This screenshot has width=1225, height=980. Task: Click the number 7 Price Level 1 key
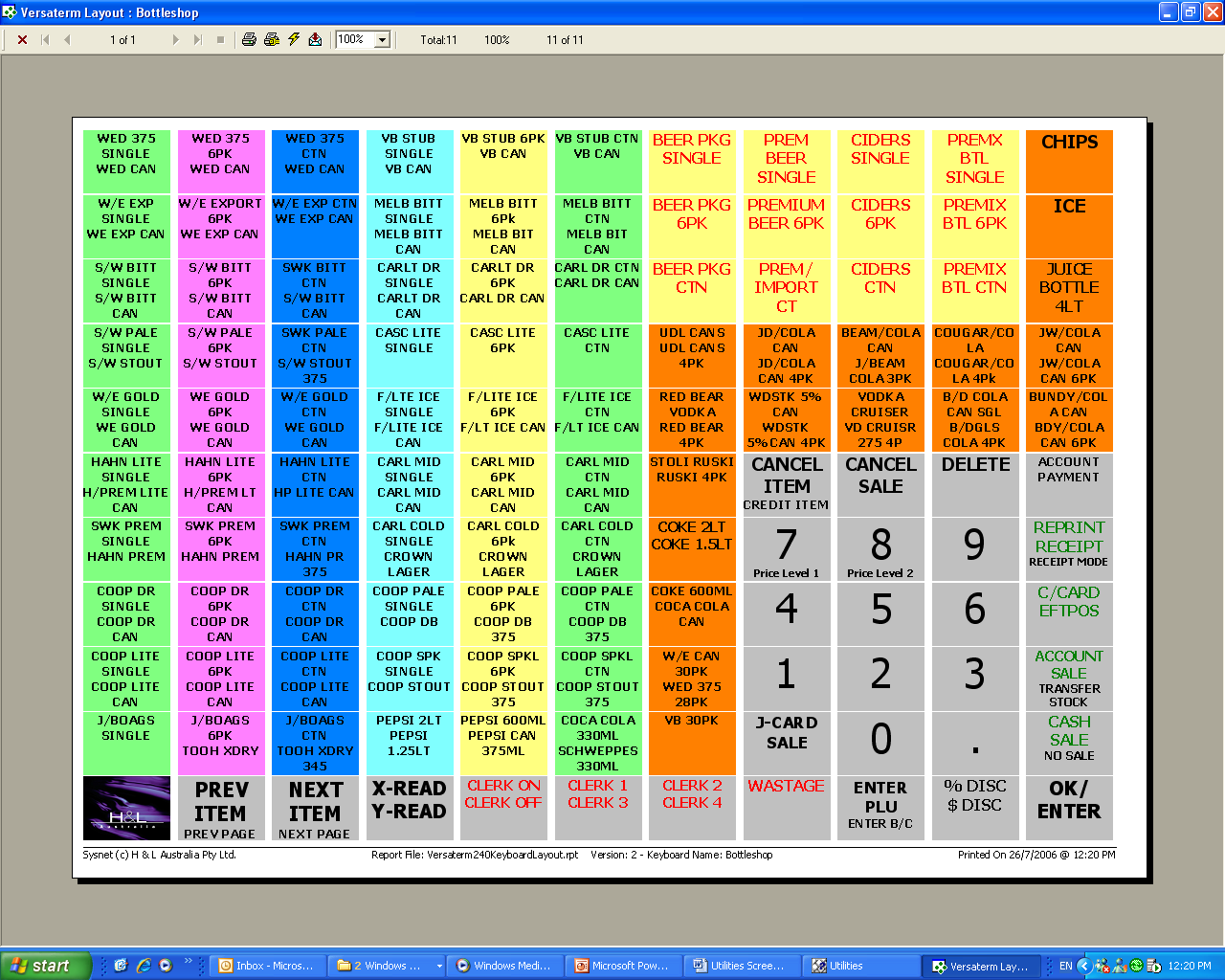(x=787, y=549)
